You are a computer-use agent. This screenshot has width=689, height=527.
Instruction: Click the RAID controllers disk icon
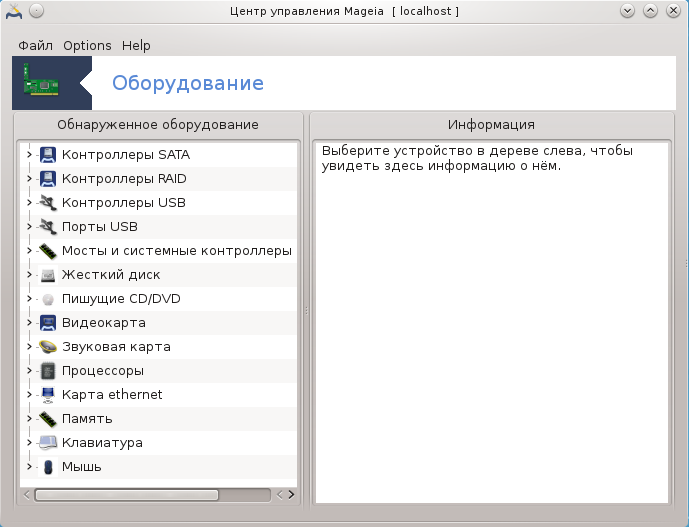click(48, 179)
